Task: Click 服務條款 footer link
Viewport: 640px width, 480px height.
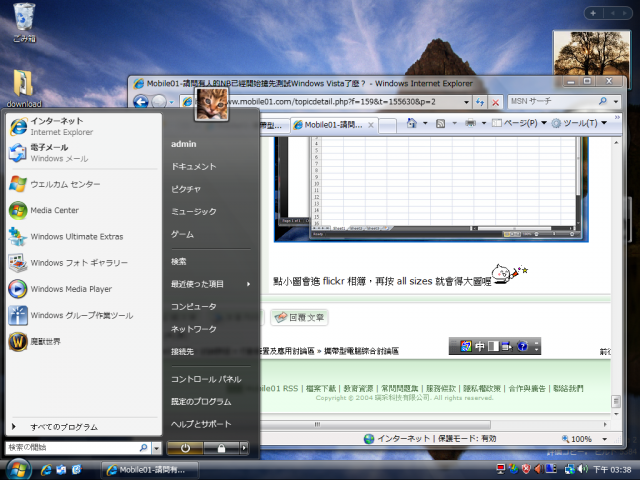Action: pos(440,389)
